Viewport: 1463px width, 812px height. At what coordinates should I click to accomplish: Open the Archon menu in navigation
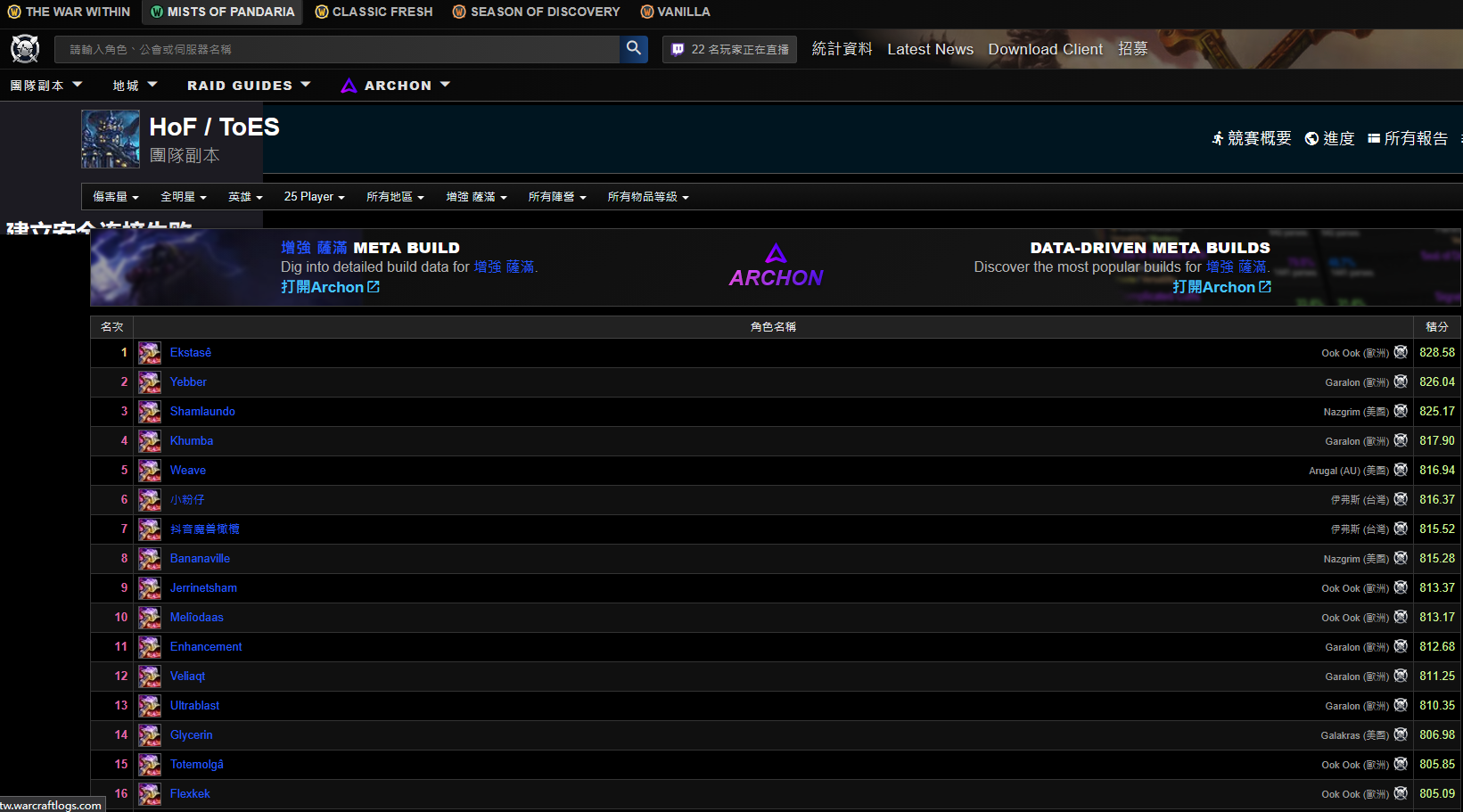click(396, 86)
